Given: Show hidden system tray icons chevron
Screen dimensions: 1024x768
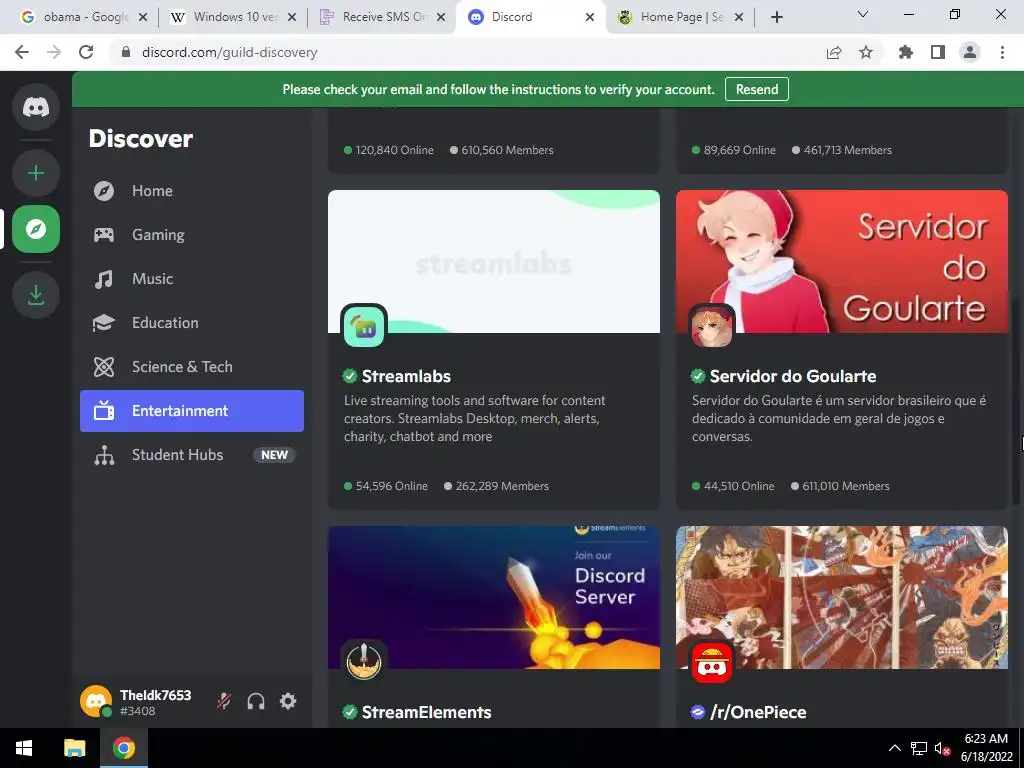Looking at the screenshot, I should click(895, 748).
